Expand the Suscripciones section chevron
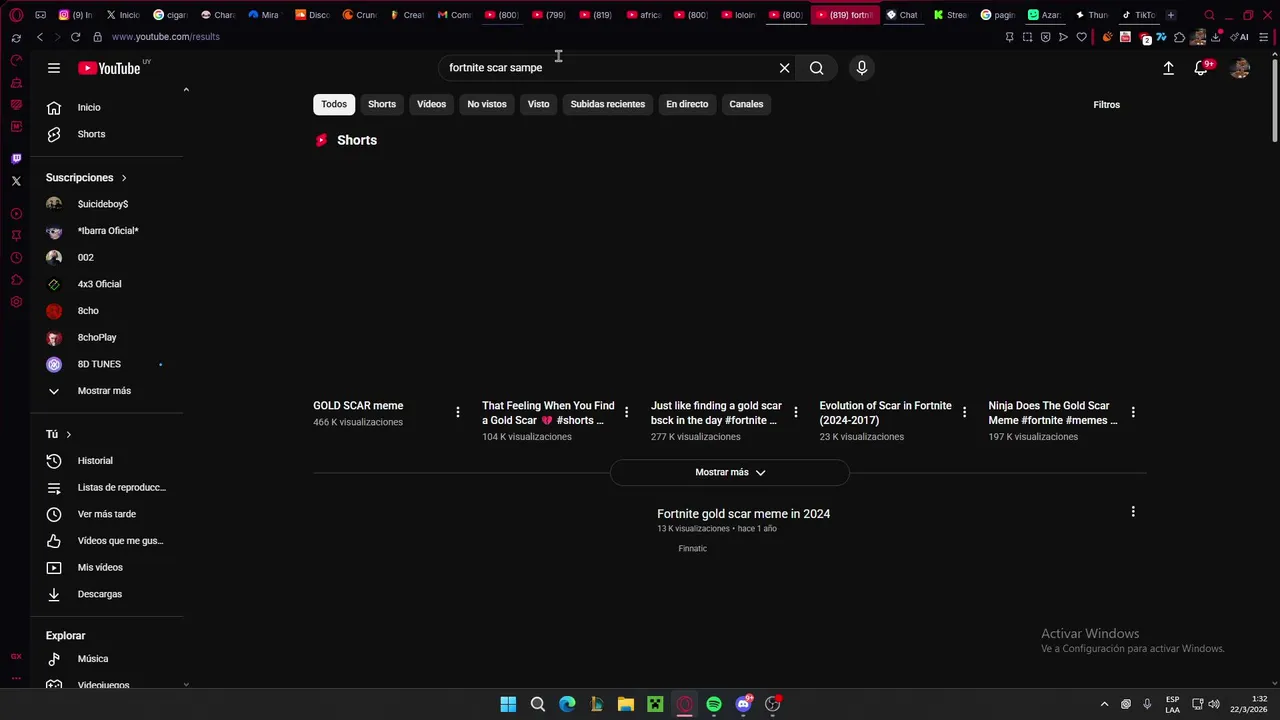 124,178
